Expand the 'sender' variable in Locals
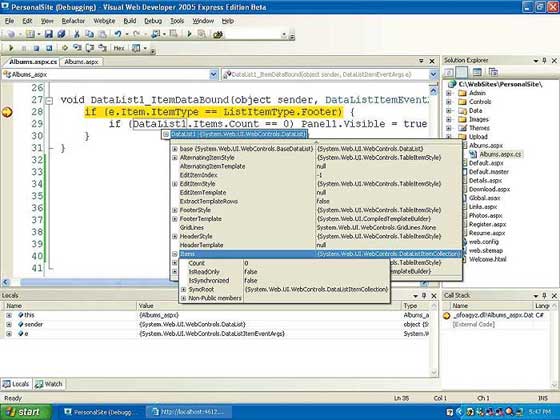The height and width of the screenshot is (420, 560). click(9, 324)
